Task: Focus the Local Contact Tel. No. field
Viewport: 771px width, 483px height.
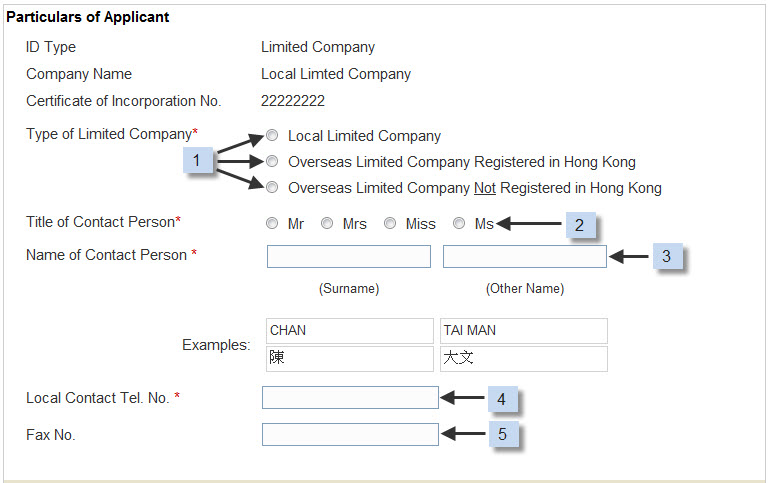Action: pyautogui.click(x=350, y=397)
